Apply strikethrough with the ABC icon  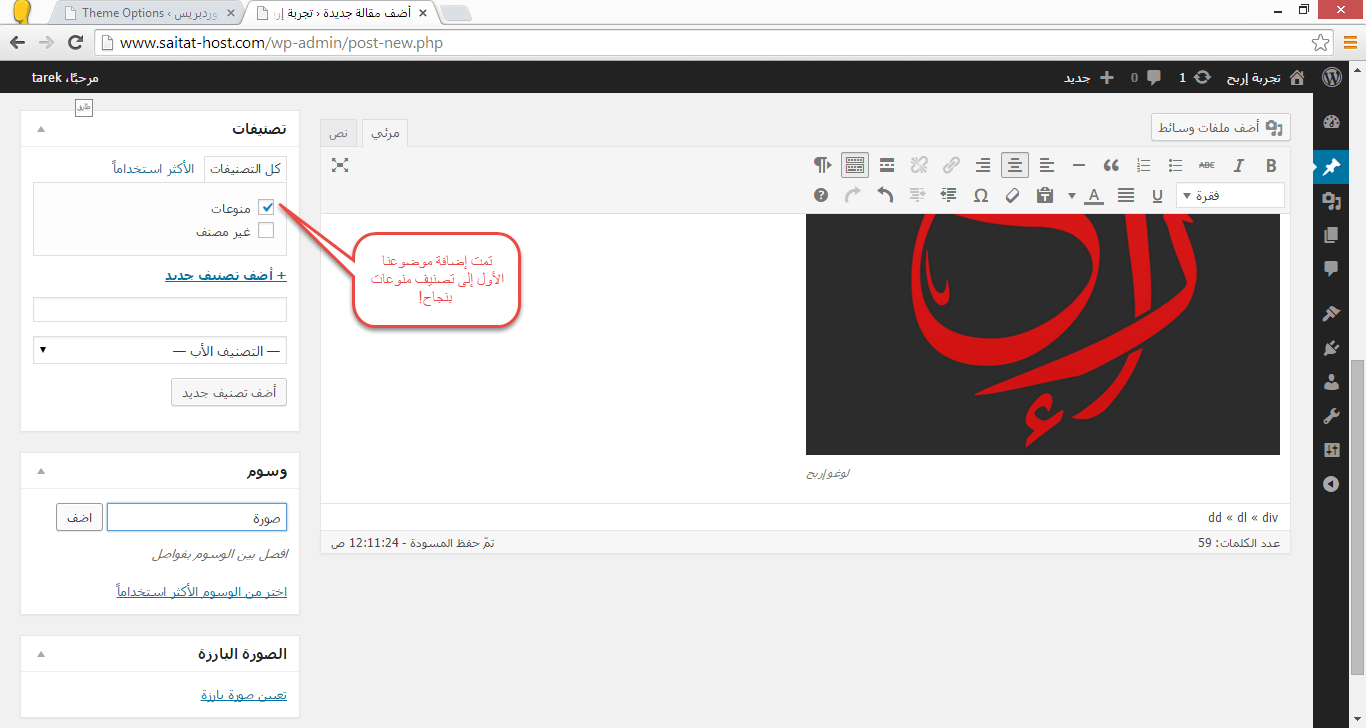click(x=1207, y=165)
